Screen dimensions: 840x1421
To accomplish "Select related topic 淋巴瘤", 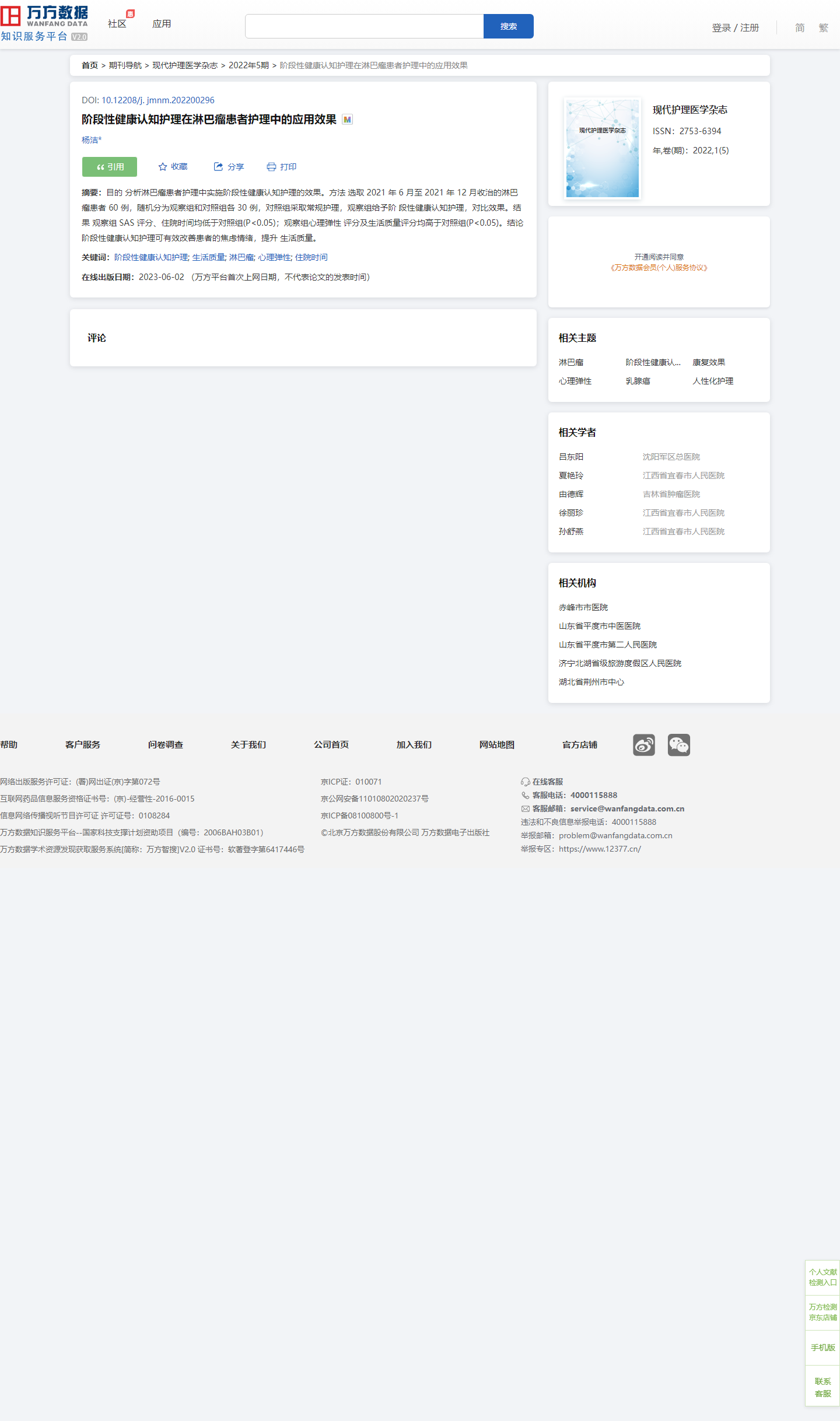I will (x=571, y=362).
